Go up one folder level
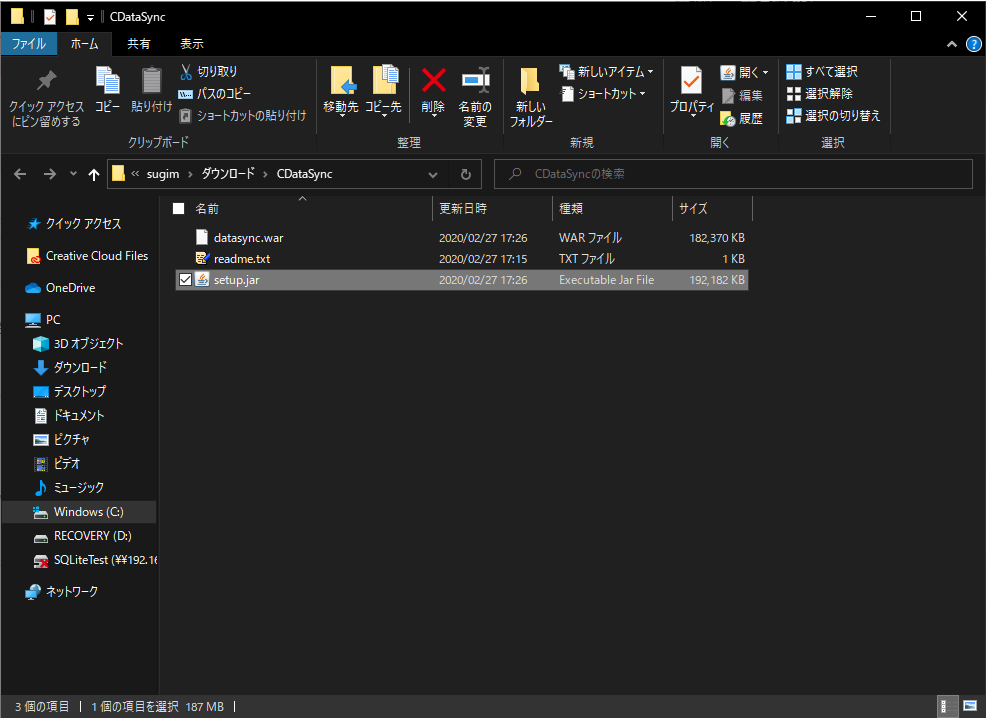This screenshot has height=718, width=986. tap(94, 174)
